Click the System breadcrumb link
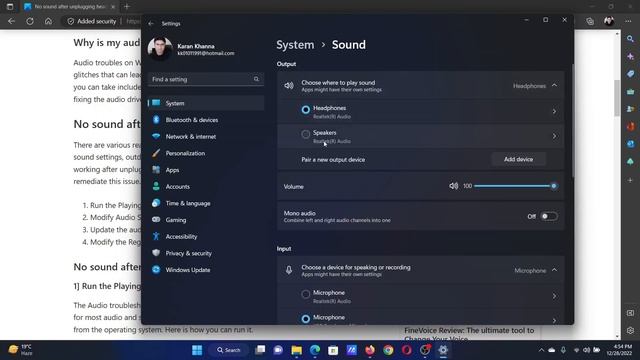Viewport: 640px width, 360px height. click(295, 45)
